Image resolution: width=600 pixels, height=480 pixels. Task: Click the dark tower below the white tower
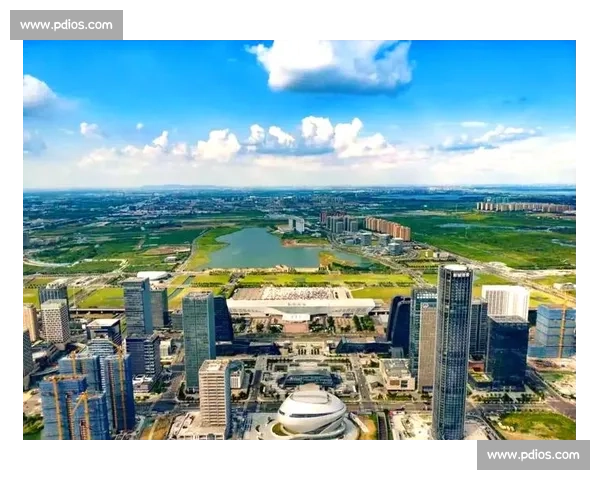[x=507, y=350]
